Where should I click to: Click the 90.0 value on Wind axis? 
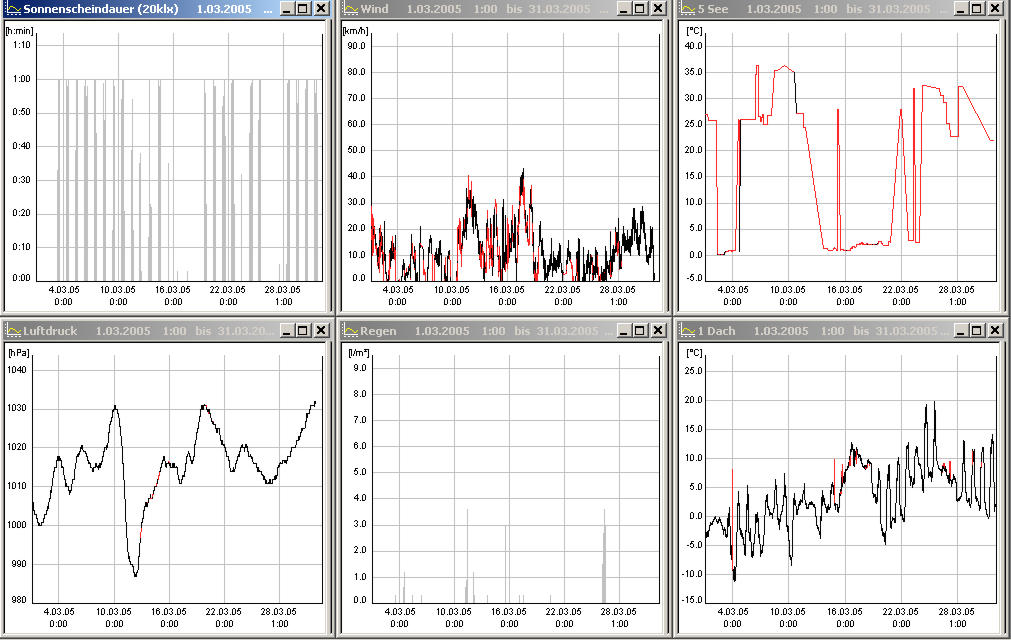pyautogui.click(x=357, y=46)
